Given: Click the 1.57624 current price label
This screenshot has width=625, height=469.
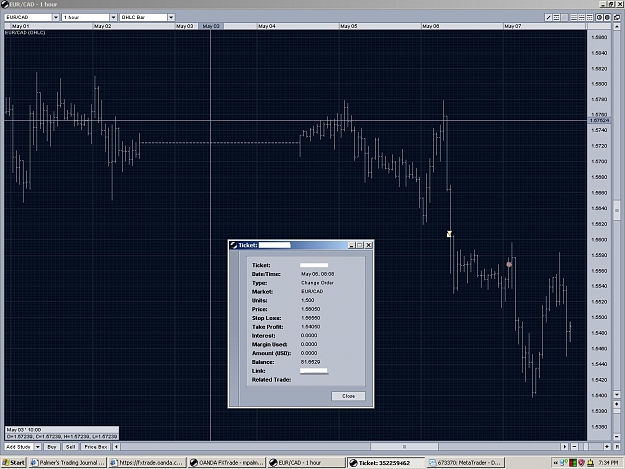Looking at the screenshot, I should [599, 120].
